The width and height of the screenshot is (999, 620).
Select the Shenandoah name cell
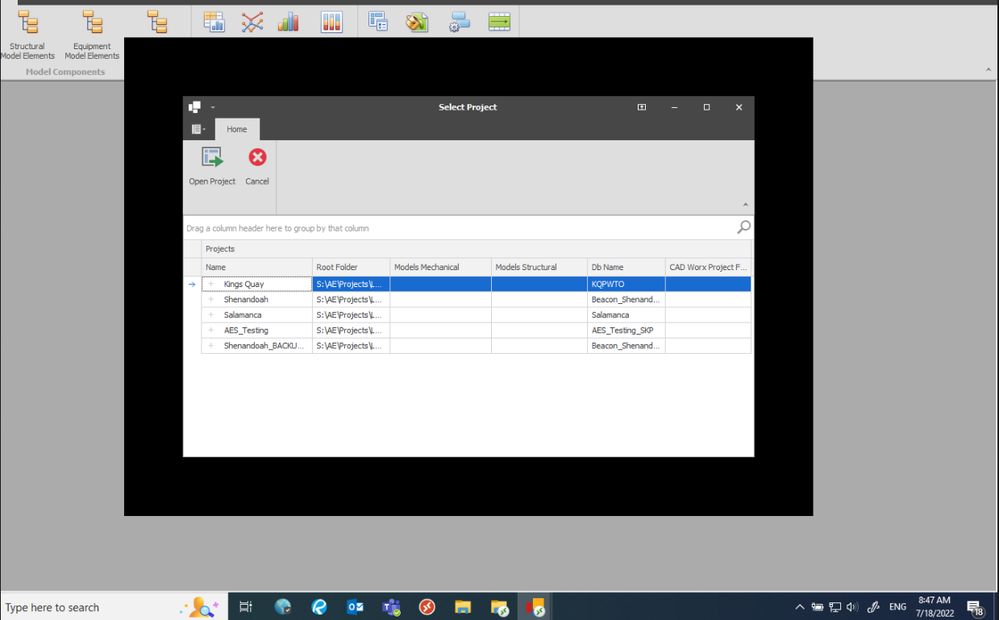257,299
